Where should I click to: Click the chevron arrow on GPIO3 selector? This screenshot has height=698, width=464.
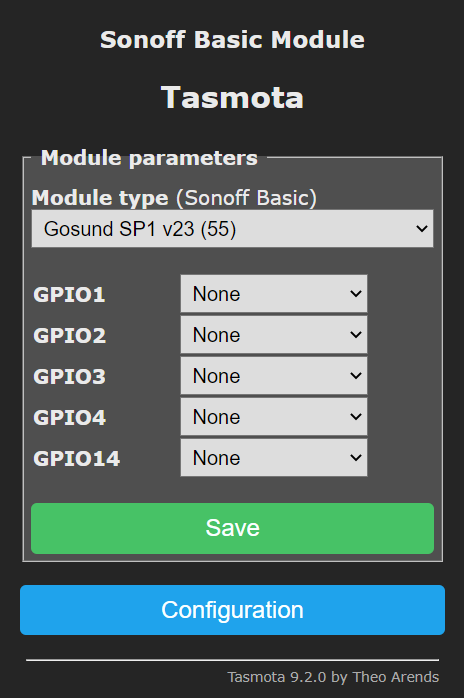(356, 376)
